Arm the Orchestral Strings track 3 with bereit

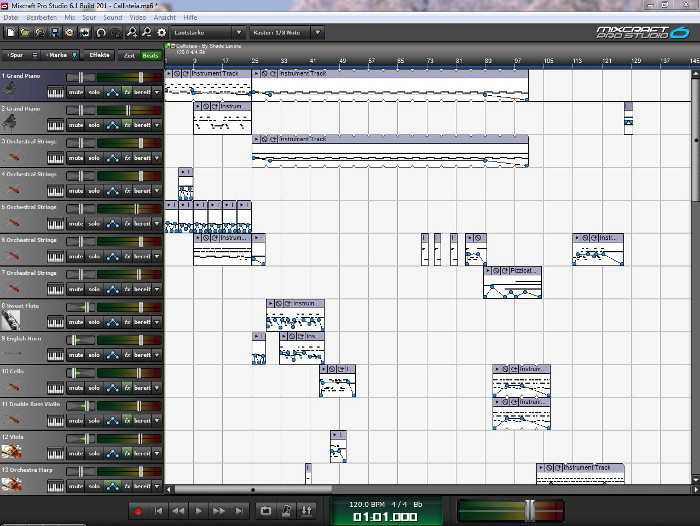point(142,158)
